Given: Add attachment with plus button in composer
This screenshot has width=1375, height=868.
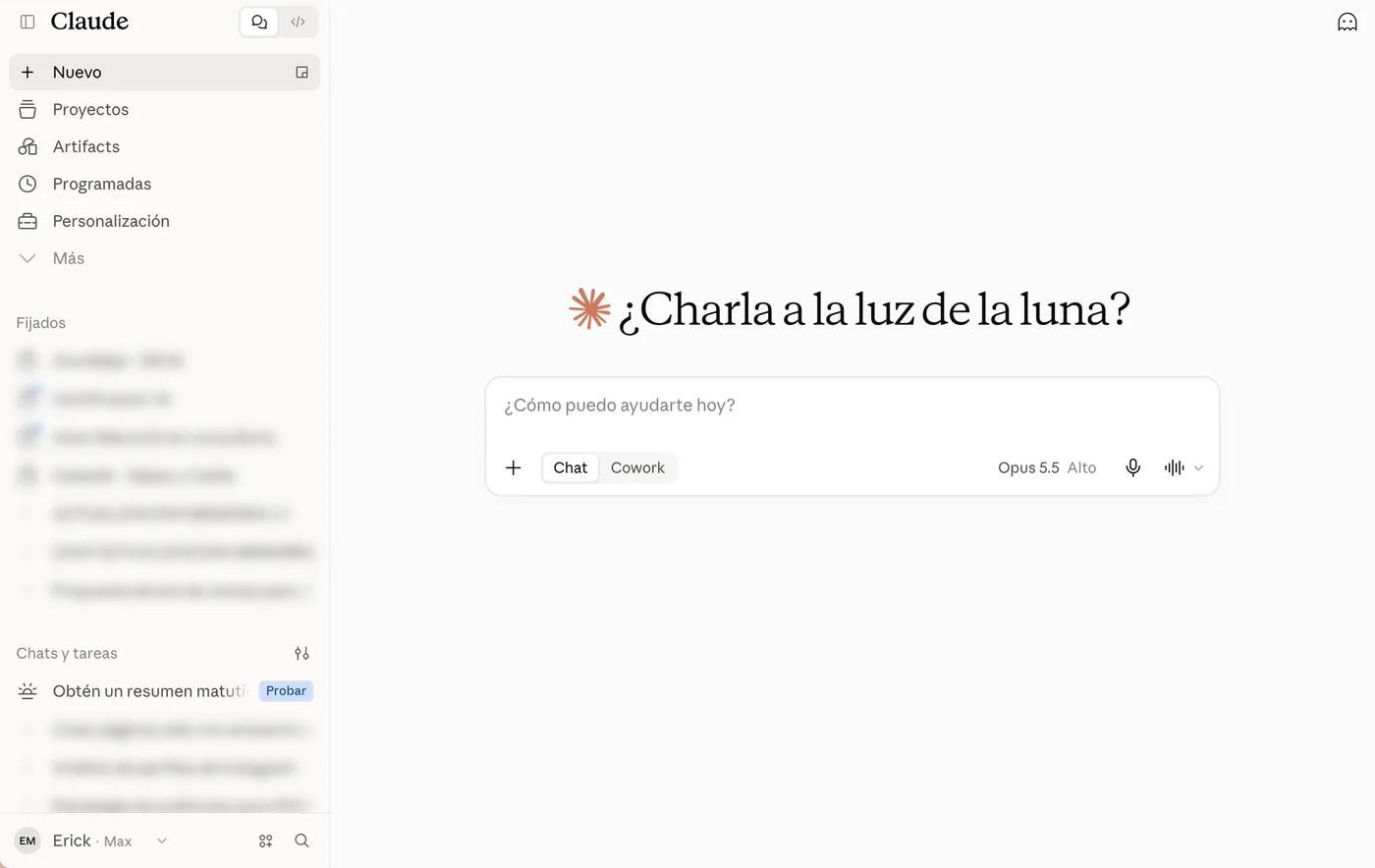Looking at the screenshot, I should pos(513,467).
